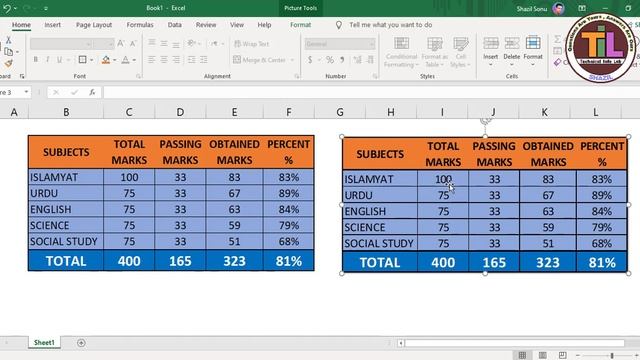This screenshot has width=640, height=360.
Task: Click the Cut scissors icon
Action: [8, 40]
